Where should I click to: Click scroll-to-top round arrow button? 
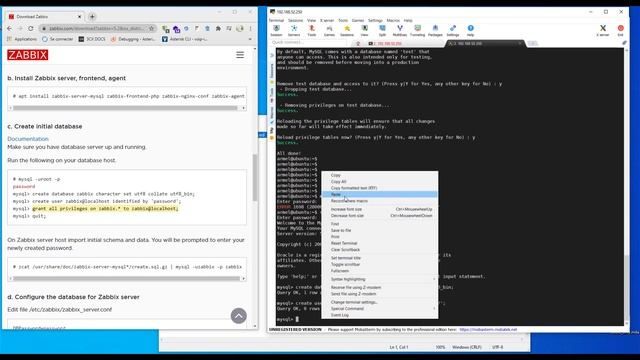(239, 316)
